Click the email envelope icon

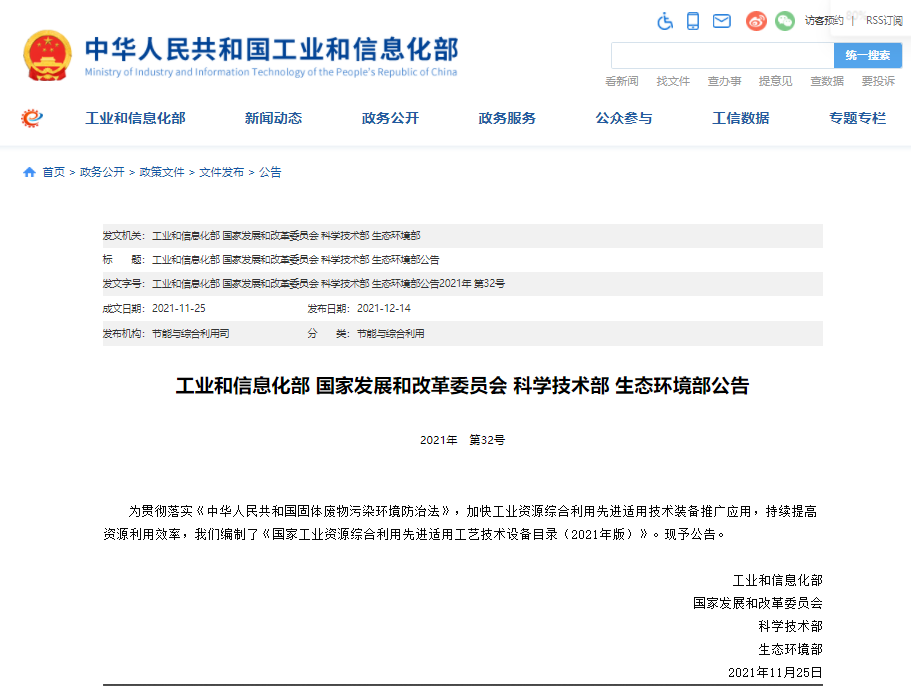721,21
